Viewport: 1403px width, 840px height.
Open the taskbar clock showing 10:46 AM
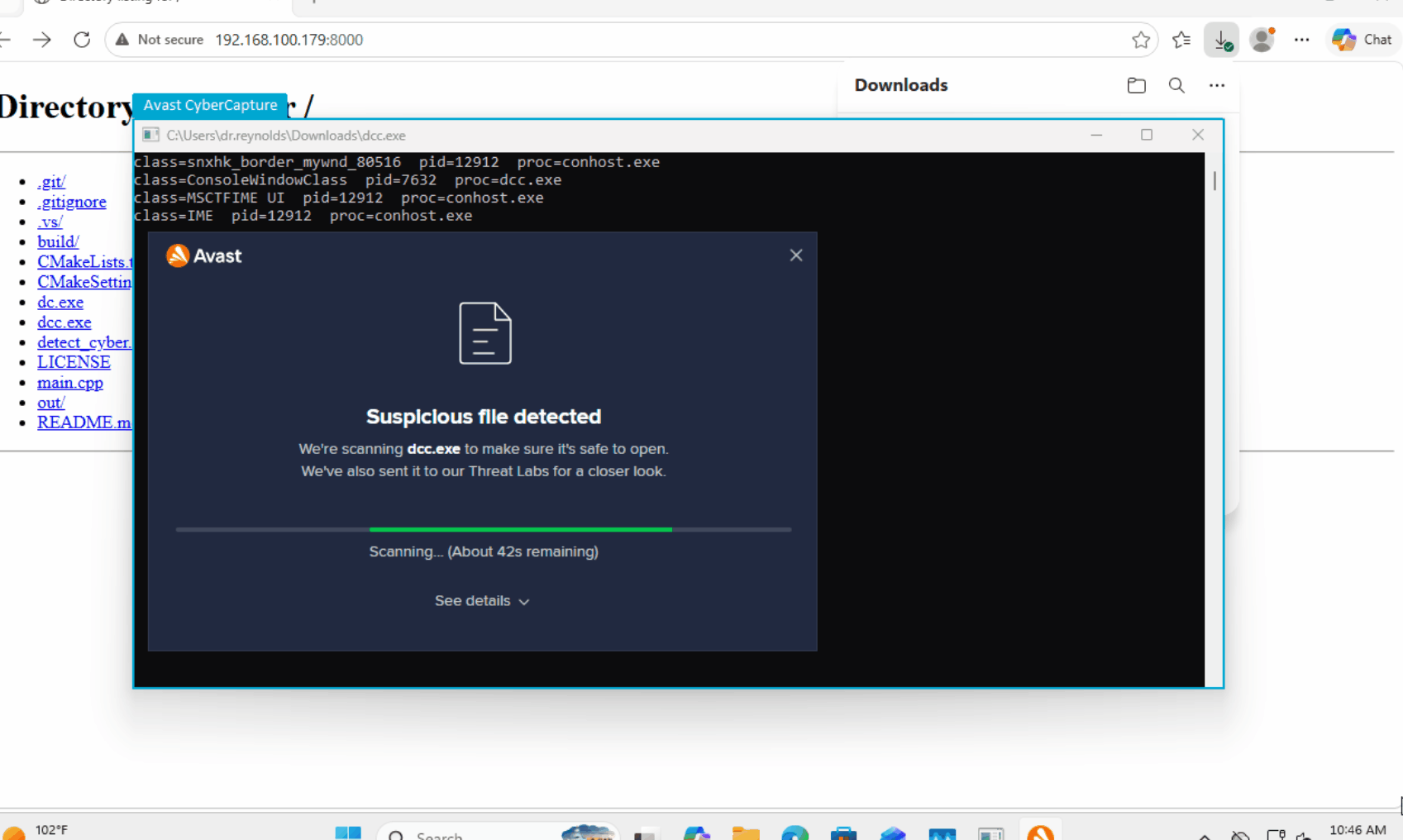pos(1358,831)
